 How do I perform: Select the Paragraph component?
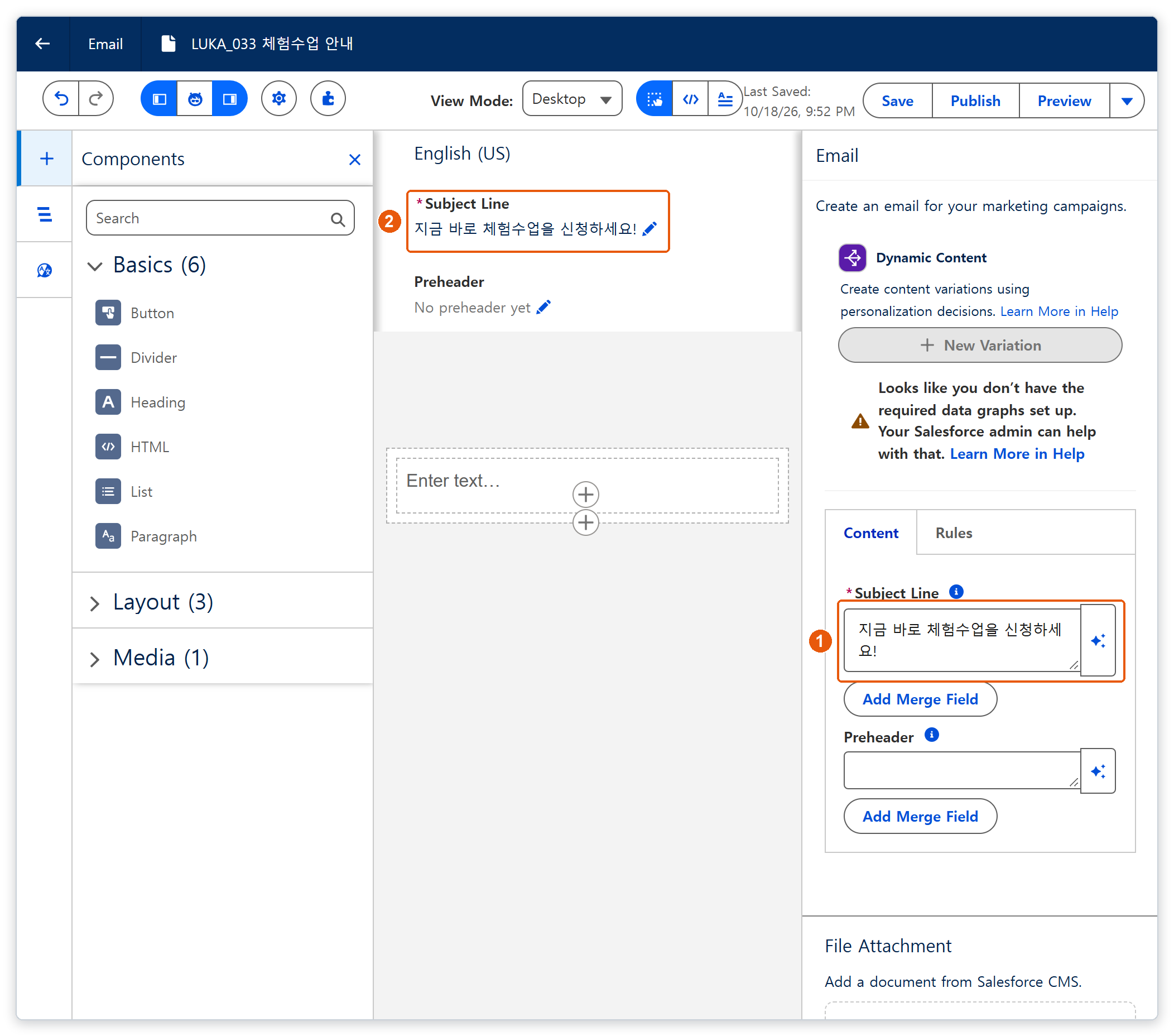click(146, 536)
